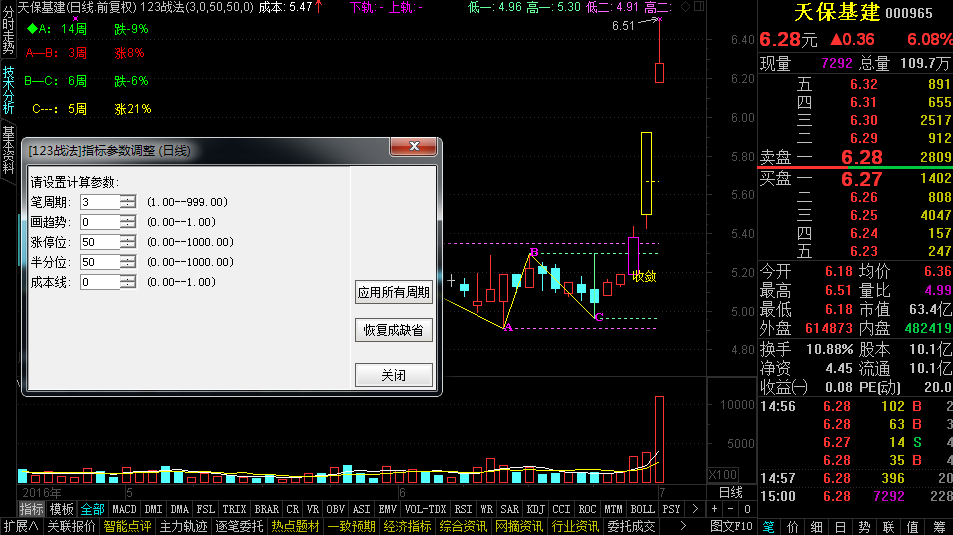Click the 恢复成缺省 button

click(x=394, y=330)
